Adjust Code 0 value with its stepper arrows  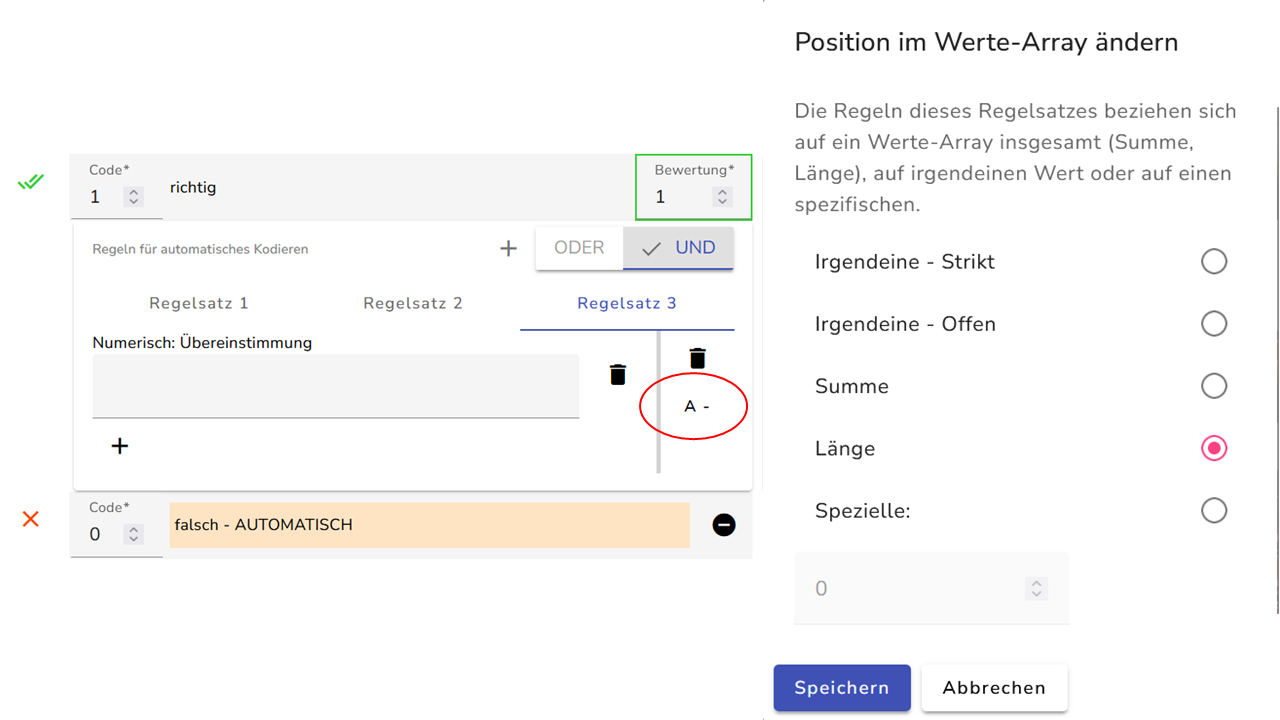[133, 534]
